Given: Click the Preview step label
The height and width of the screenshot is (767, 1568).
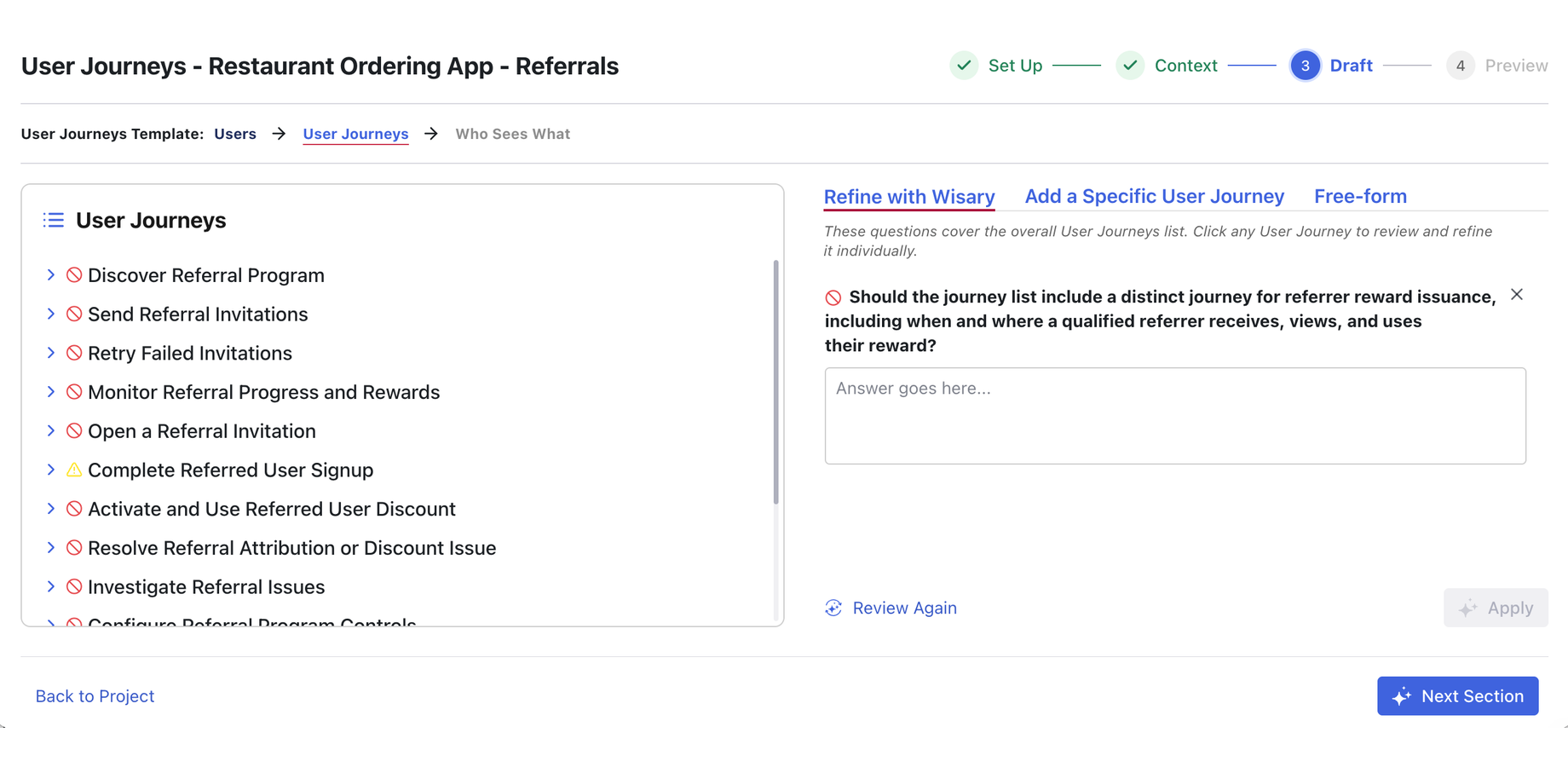Looking at the screenshot, I should [1516, 66].
